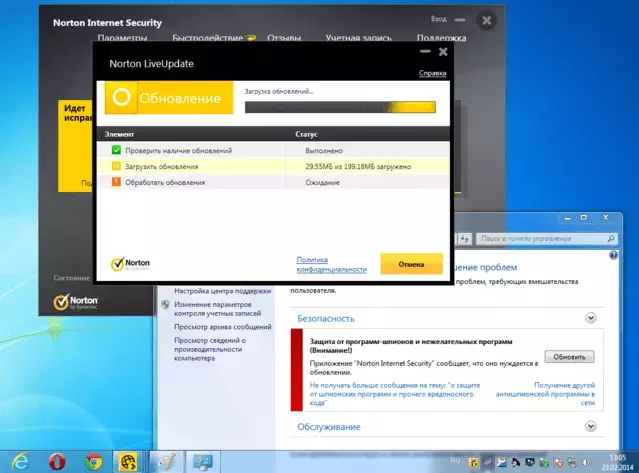Click the Обслуживание section heading

click(x=328, y=427)
